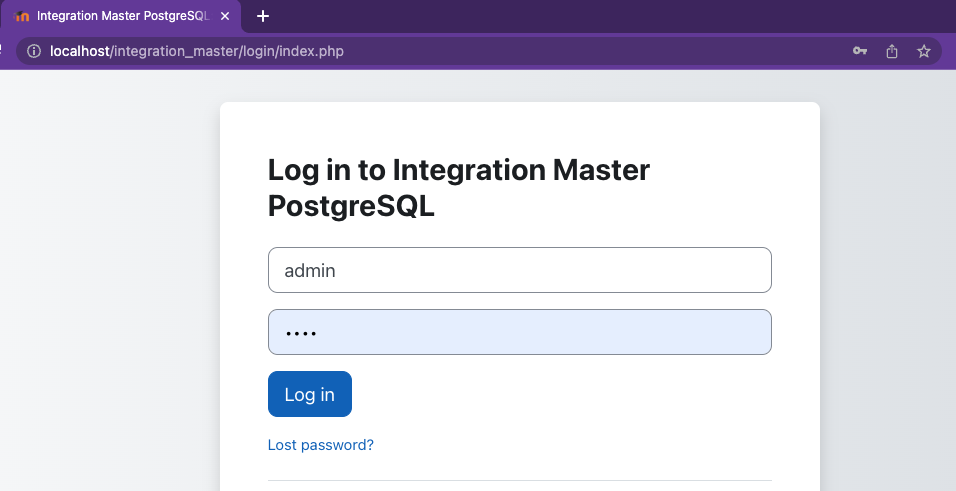Click the Moodle favicon in the browser tab
Image resolution: width=956 pixels, height=491 pixels.
(x=21, y=16)
